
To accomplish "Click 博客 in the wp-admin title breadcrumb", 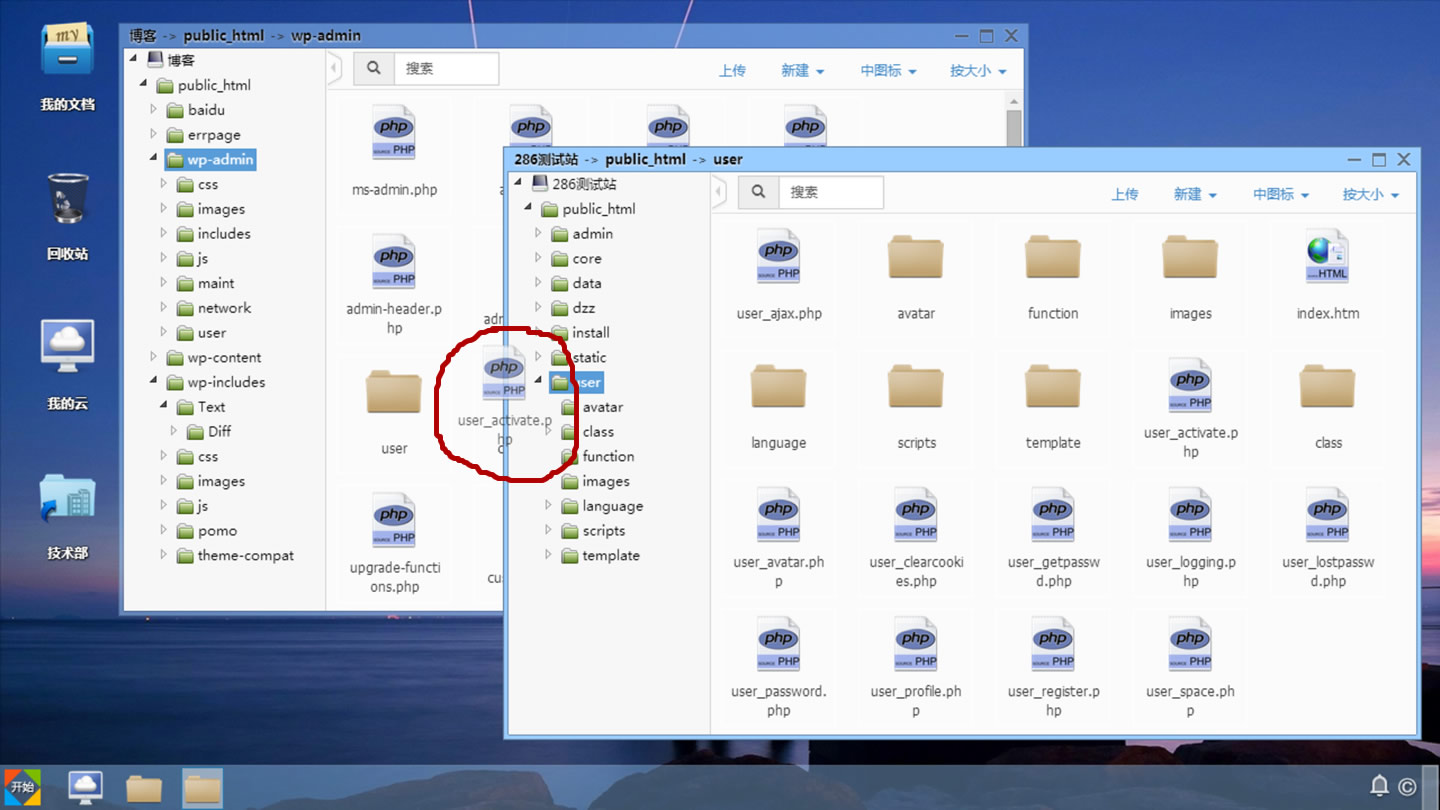I will coord(143,35).
